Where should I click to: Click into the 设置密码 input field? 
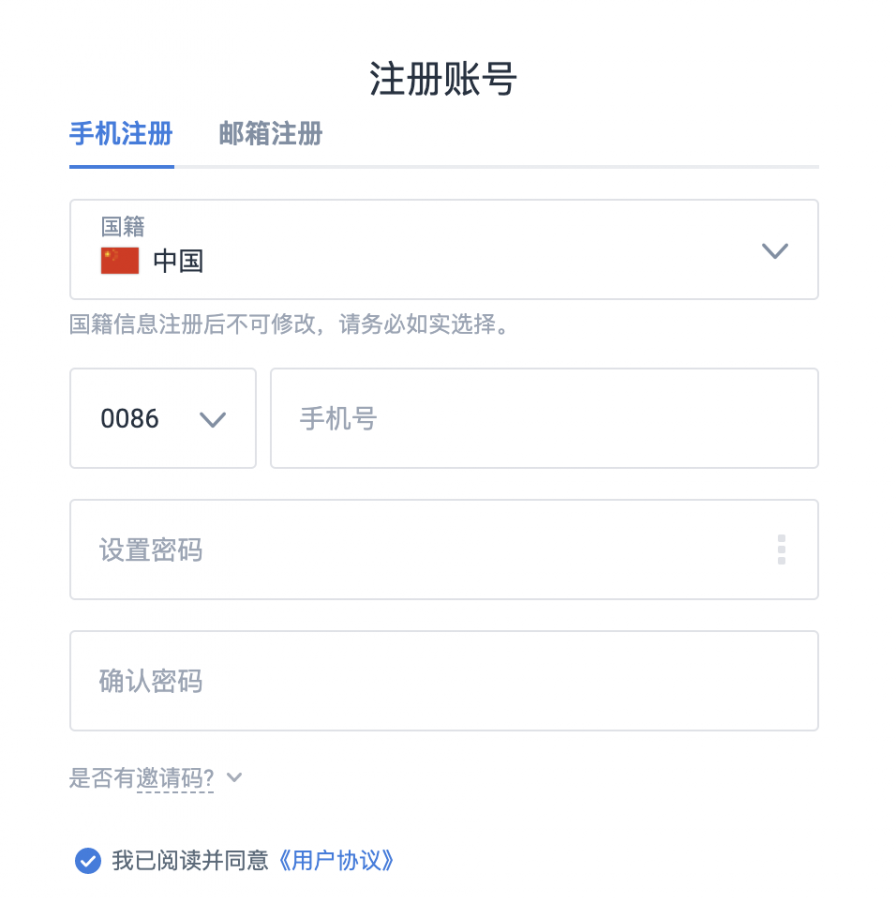420,549
